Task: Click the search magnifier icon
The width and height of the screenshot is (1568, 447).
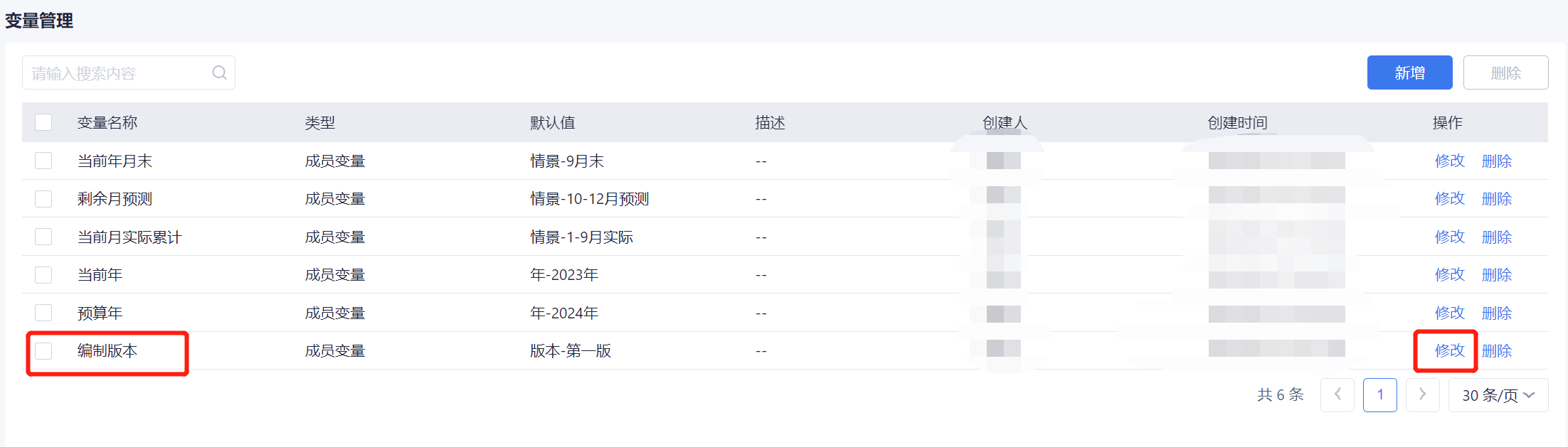Action: (219, 72)
